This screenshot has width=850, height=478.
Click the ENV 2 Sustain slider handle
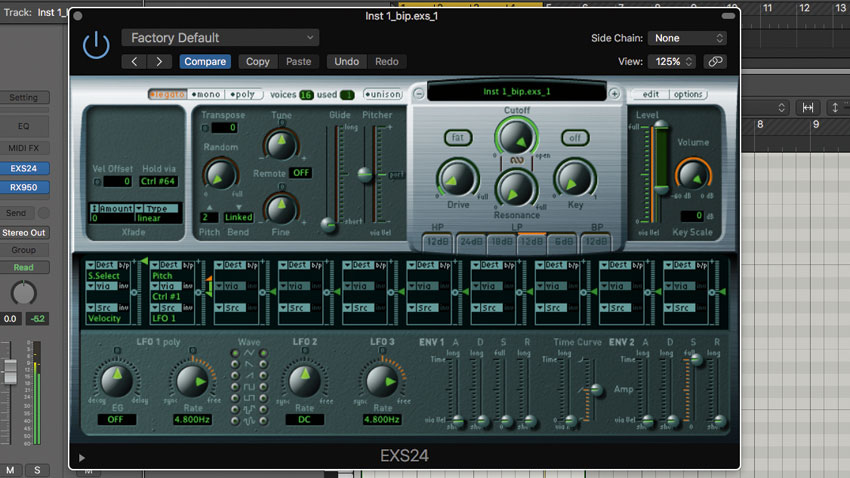coord(697,360)
